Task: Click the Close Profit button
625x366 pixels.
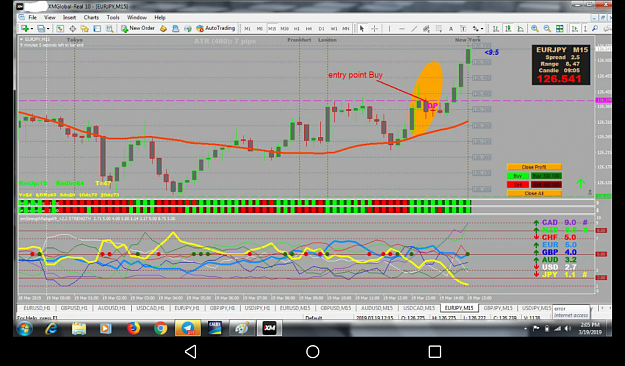Action: [534, 167]
